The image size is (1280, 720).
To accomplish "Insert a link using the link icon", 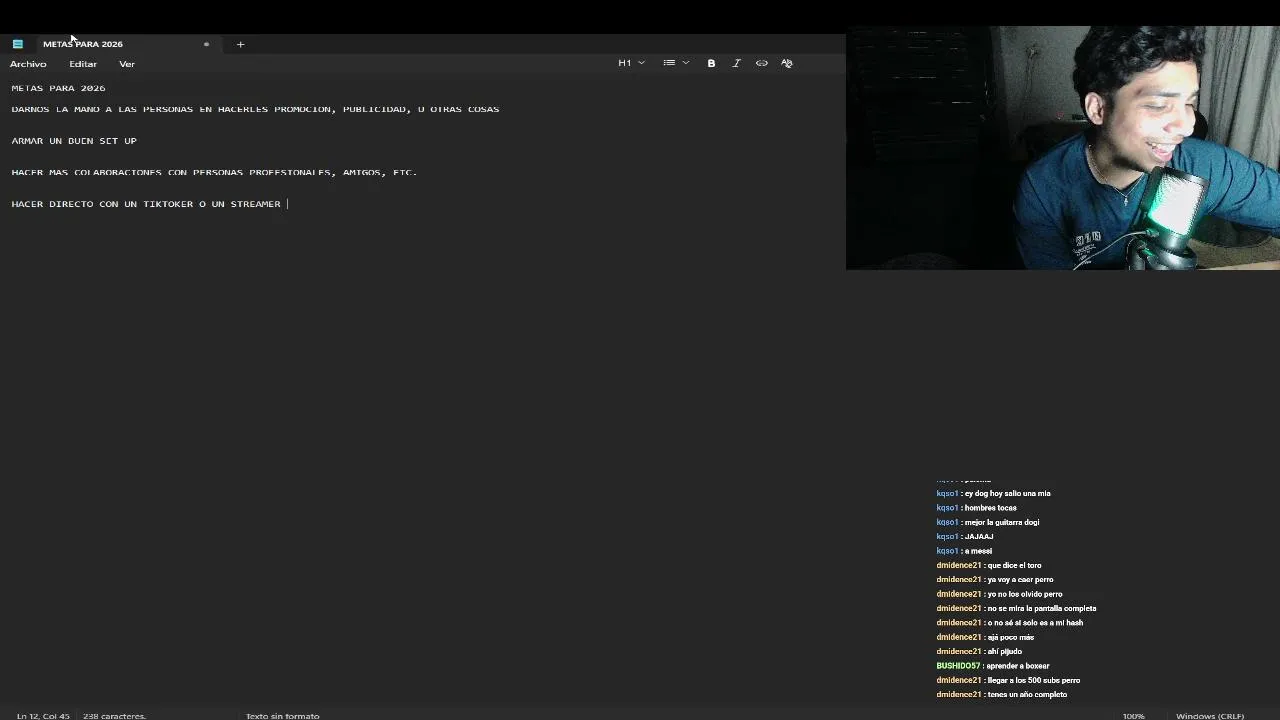I will pos(762,63).
